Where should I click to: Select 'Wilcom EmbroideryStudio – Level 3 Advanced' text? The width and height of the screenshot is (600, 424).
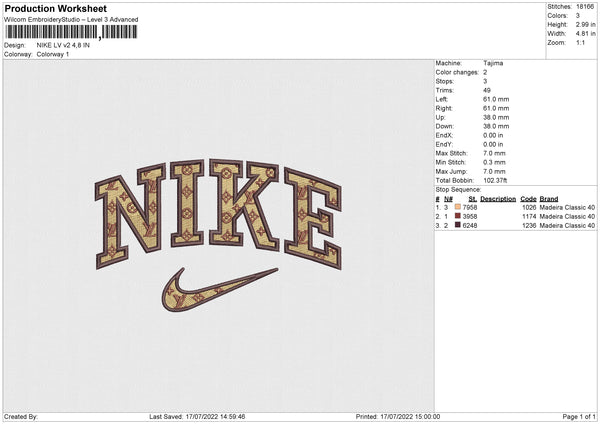click(71, 20)
